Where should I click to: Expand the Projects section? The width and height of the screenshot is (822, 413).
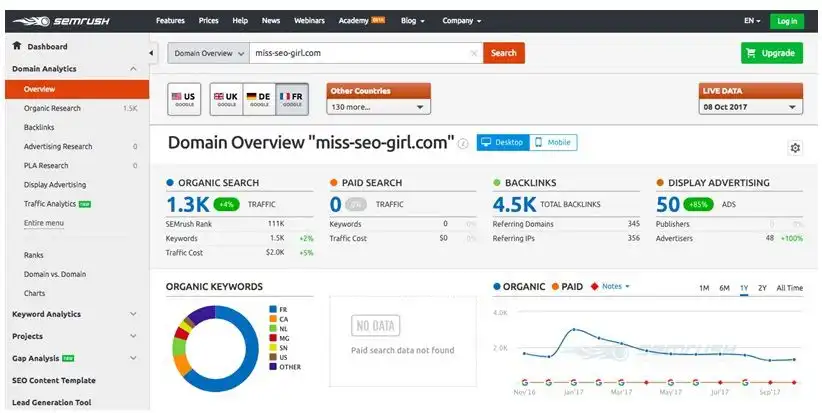click(x=133, y=336)
